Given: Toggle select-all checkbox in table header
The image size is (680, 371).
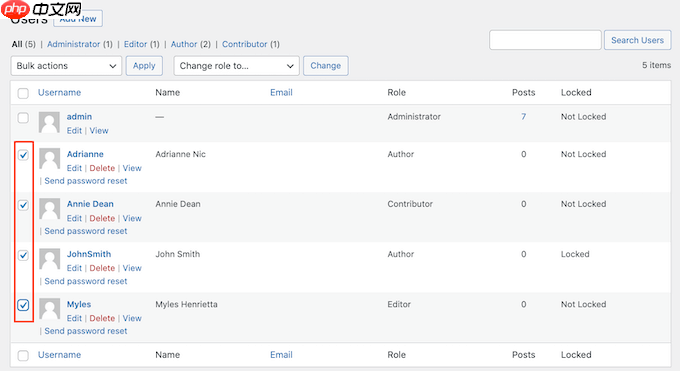Looking at the screenshot, I should [23, 93].
